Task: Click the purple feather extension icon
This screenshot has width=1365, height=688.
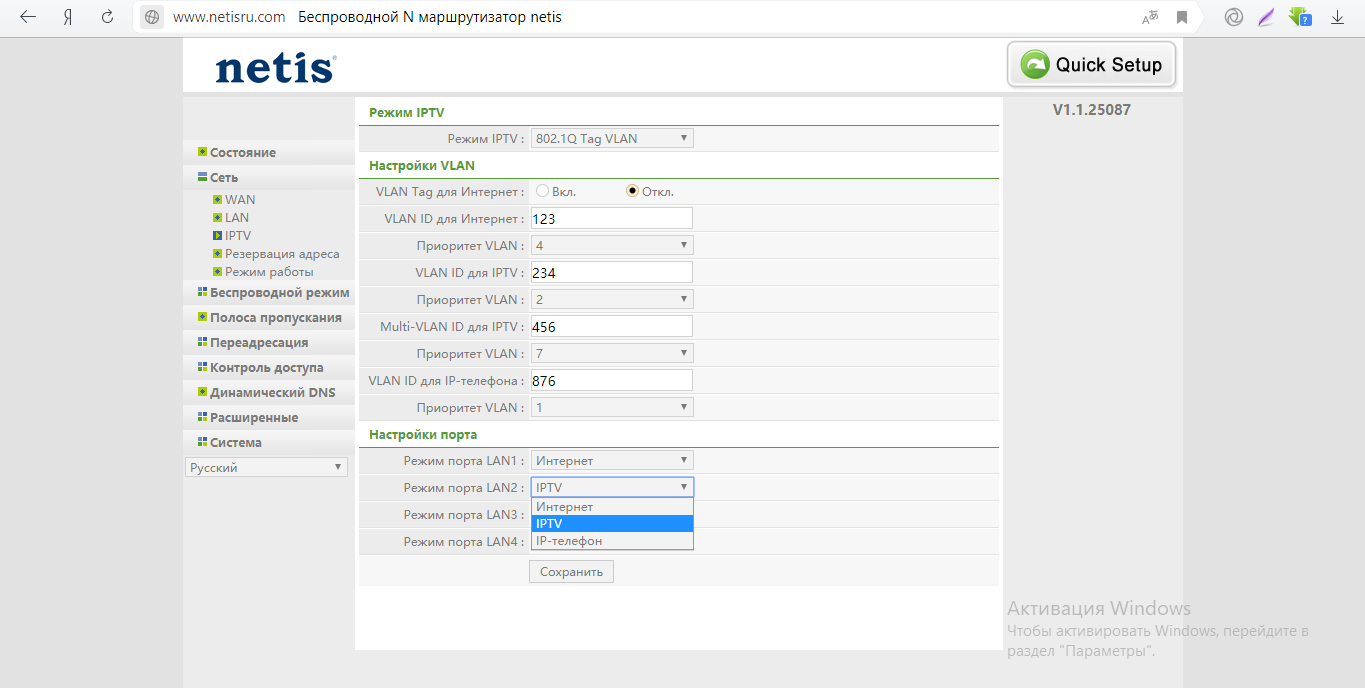Action: click(1266, 18)
